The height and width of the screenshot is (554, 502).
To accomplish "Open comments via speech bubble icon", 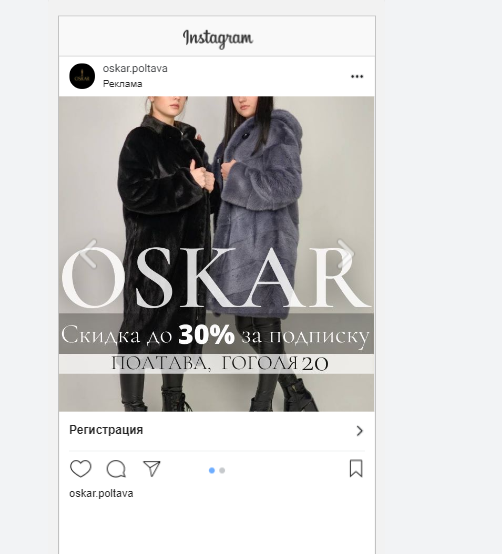I will (116, 469).
